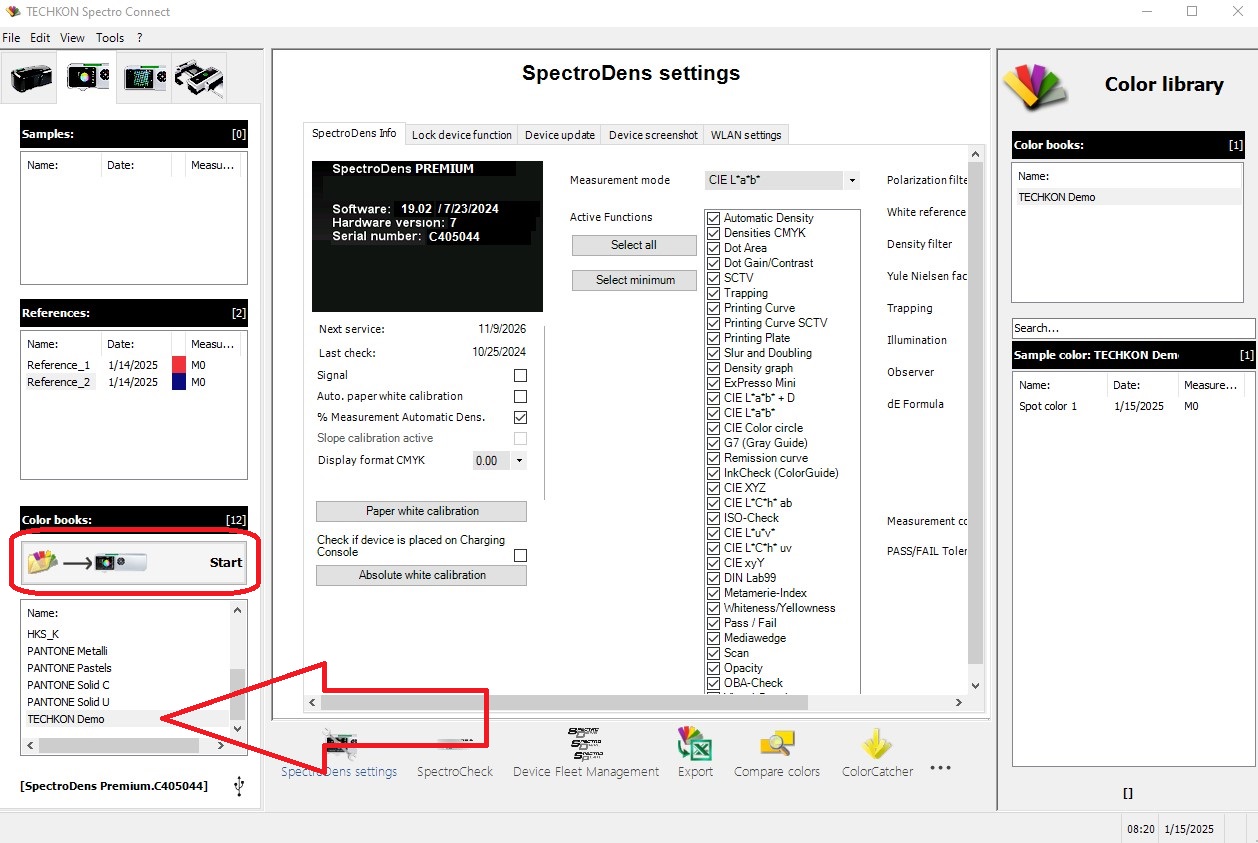Uncheck Automatic Density function

713,218
